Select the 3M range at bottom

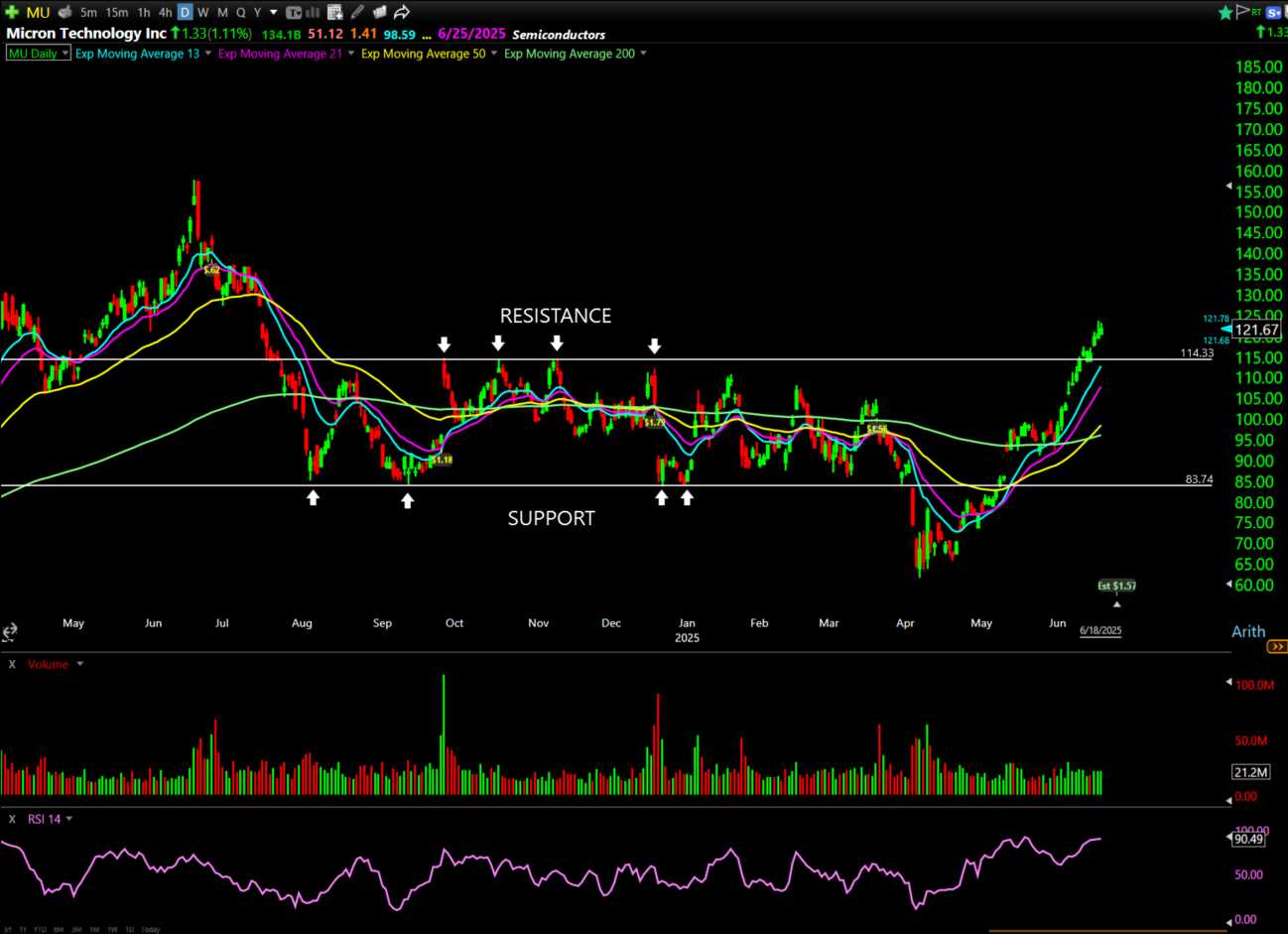(76, 930)
